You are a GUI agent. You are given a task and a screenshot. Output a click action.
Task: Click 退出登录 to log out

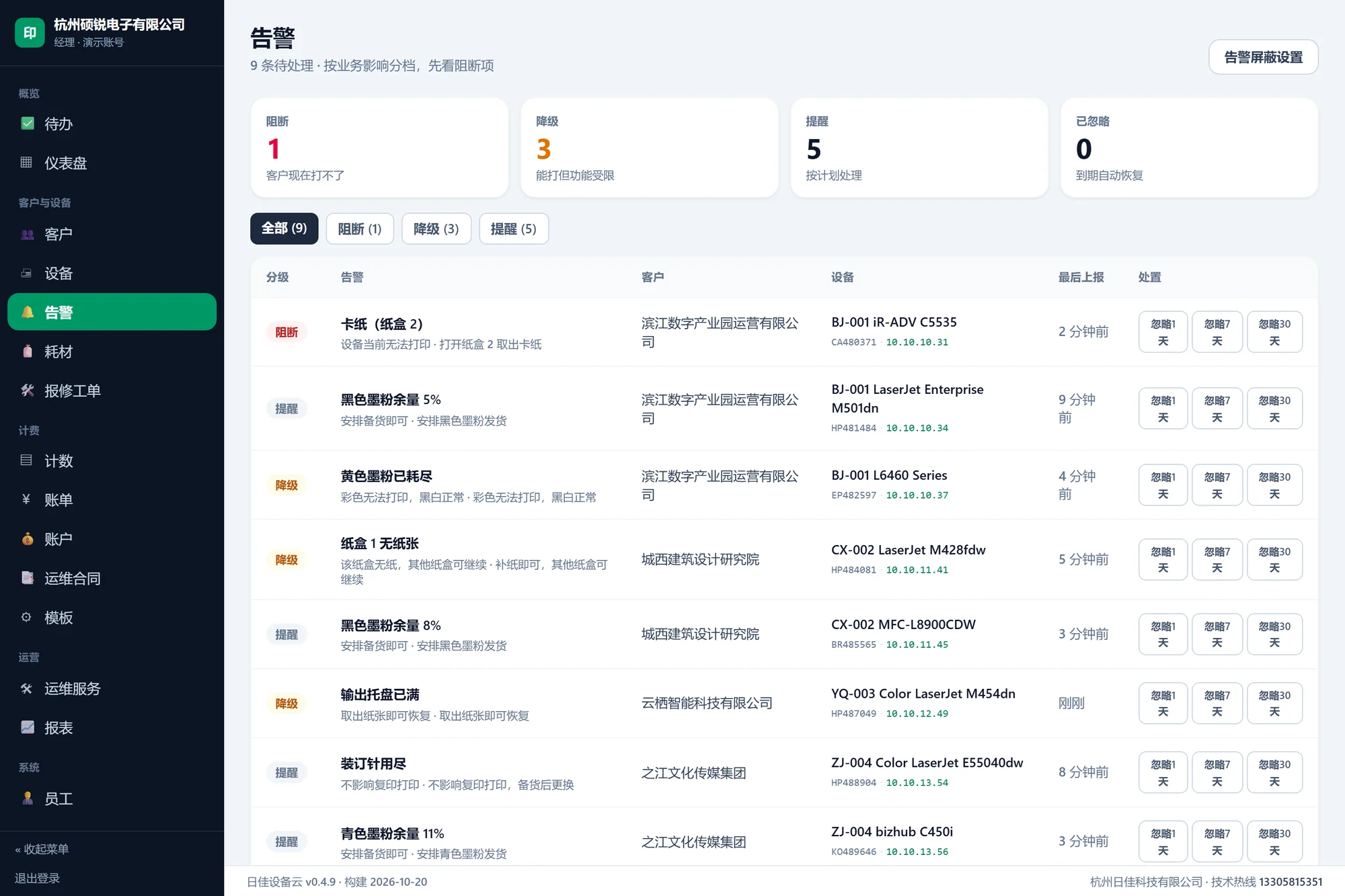pos(37,878)
